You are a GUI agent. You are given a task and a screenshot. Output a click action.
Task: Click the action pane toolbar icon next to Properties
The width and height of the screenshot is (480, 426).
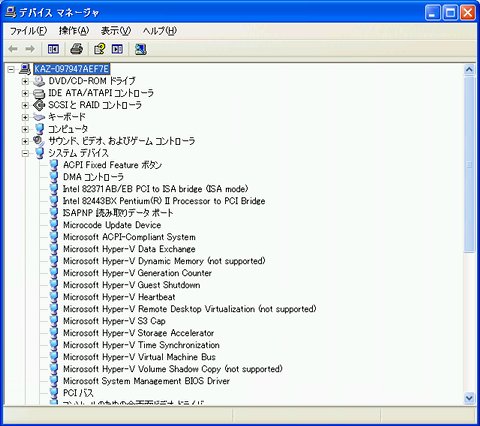(x=117, y=49)
